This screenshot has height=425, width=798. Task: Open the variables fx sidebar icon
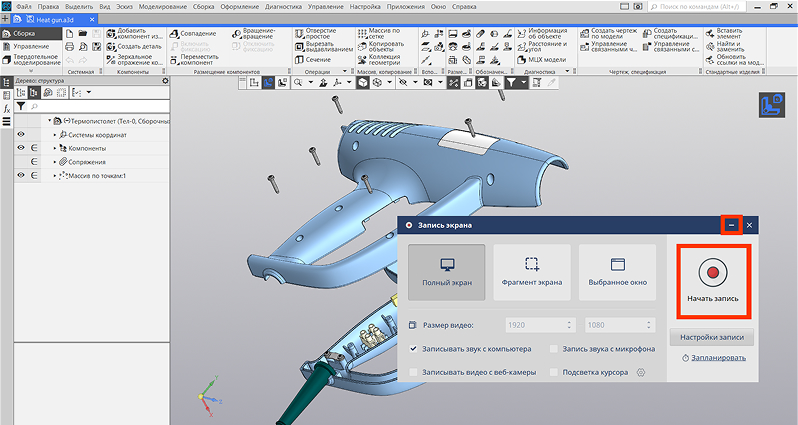pos(7,108)
